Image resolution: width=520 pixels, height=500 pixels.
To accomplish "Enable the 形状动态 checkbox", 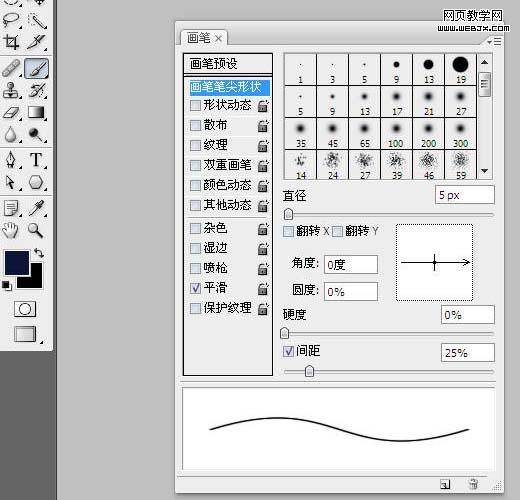I will [x=195, y=106].
